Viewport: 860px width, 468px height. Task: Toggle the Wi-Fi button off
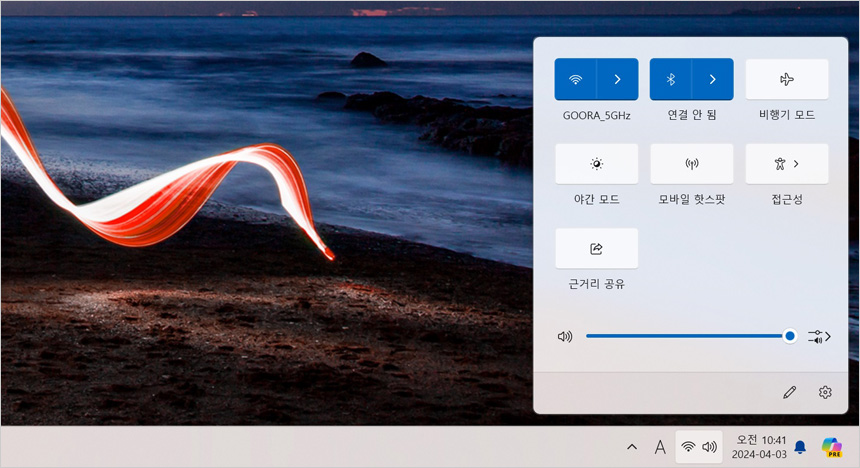coord(575,79)
